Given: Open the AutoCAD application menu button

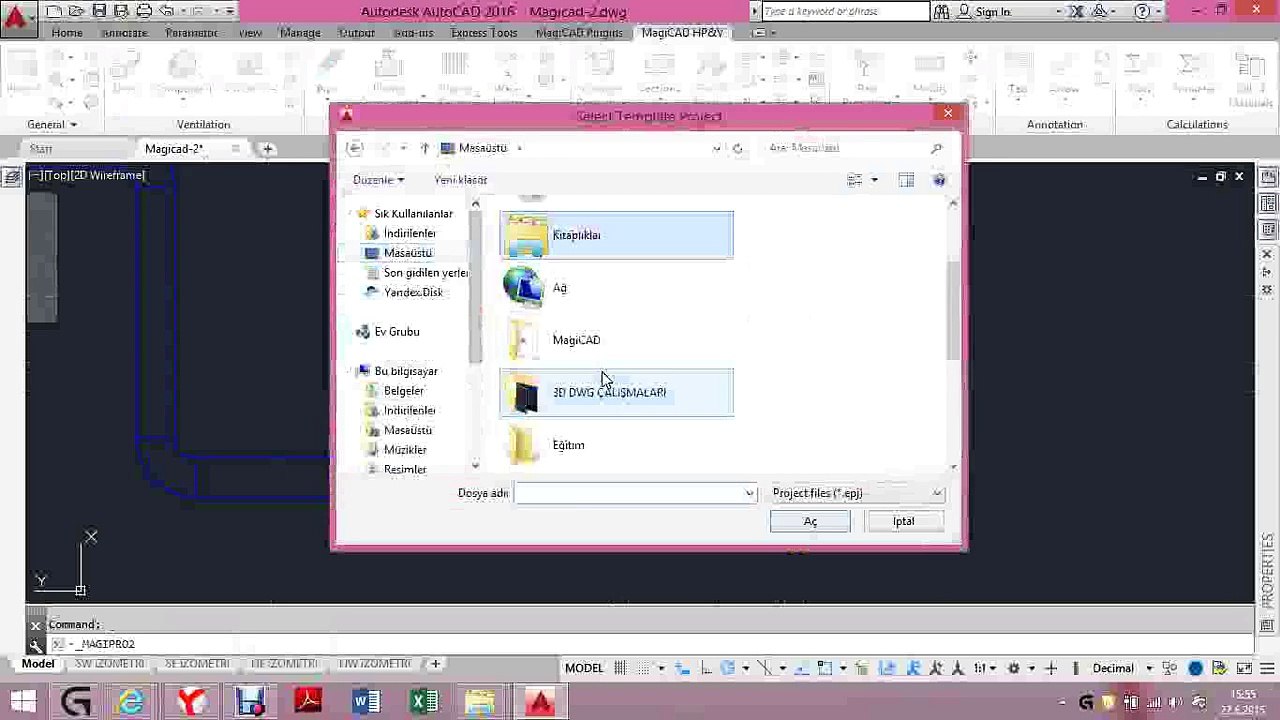Looking at the screenshot, I should (18, 17).
